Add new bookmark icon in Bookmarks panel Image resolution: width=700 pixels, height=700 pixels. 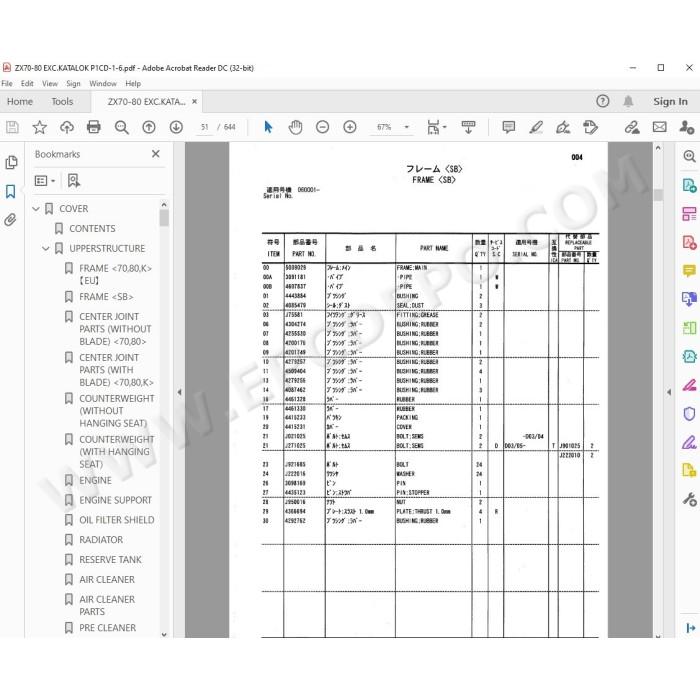click(74, 180)
